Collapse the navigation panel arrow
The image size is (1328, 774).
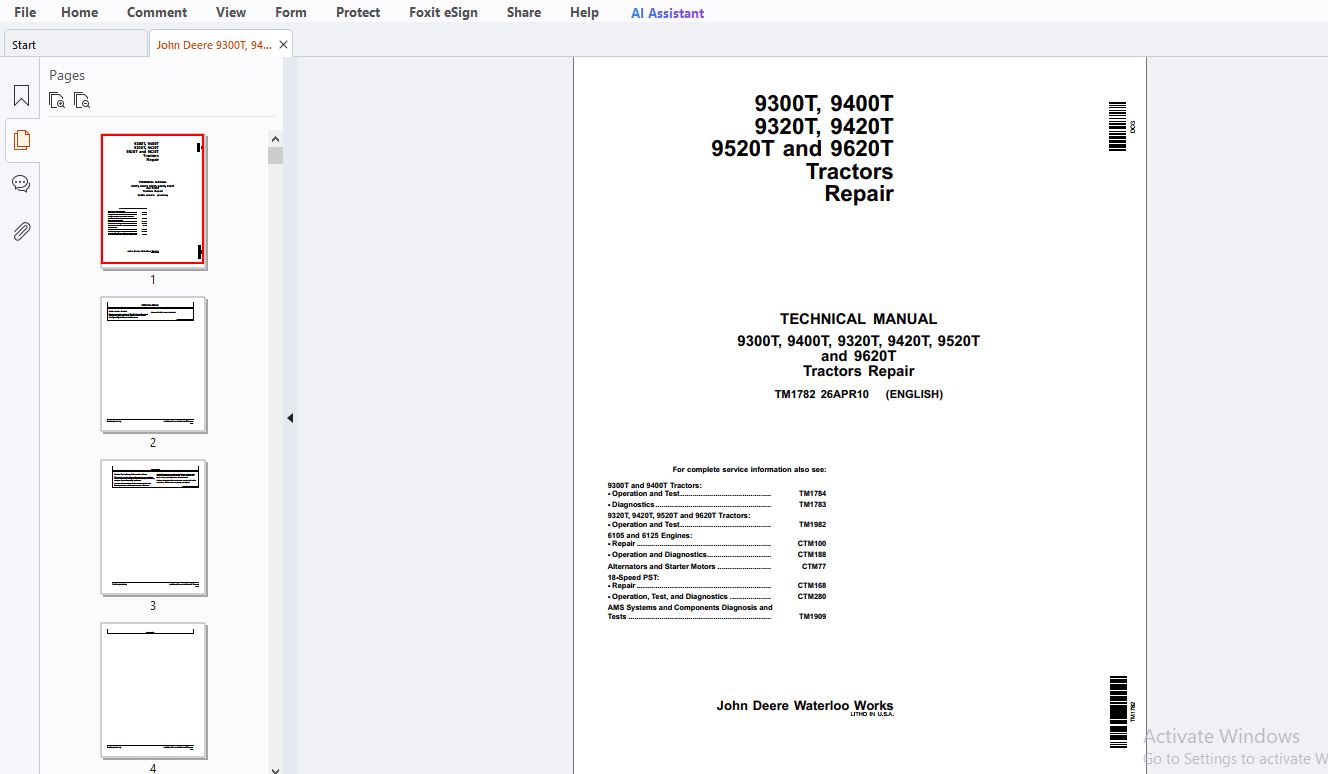290,418
